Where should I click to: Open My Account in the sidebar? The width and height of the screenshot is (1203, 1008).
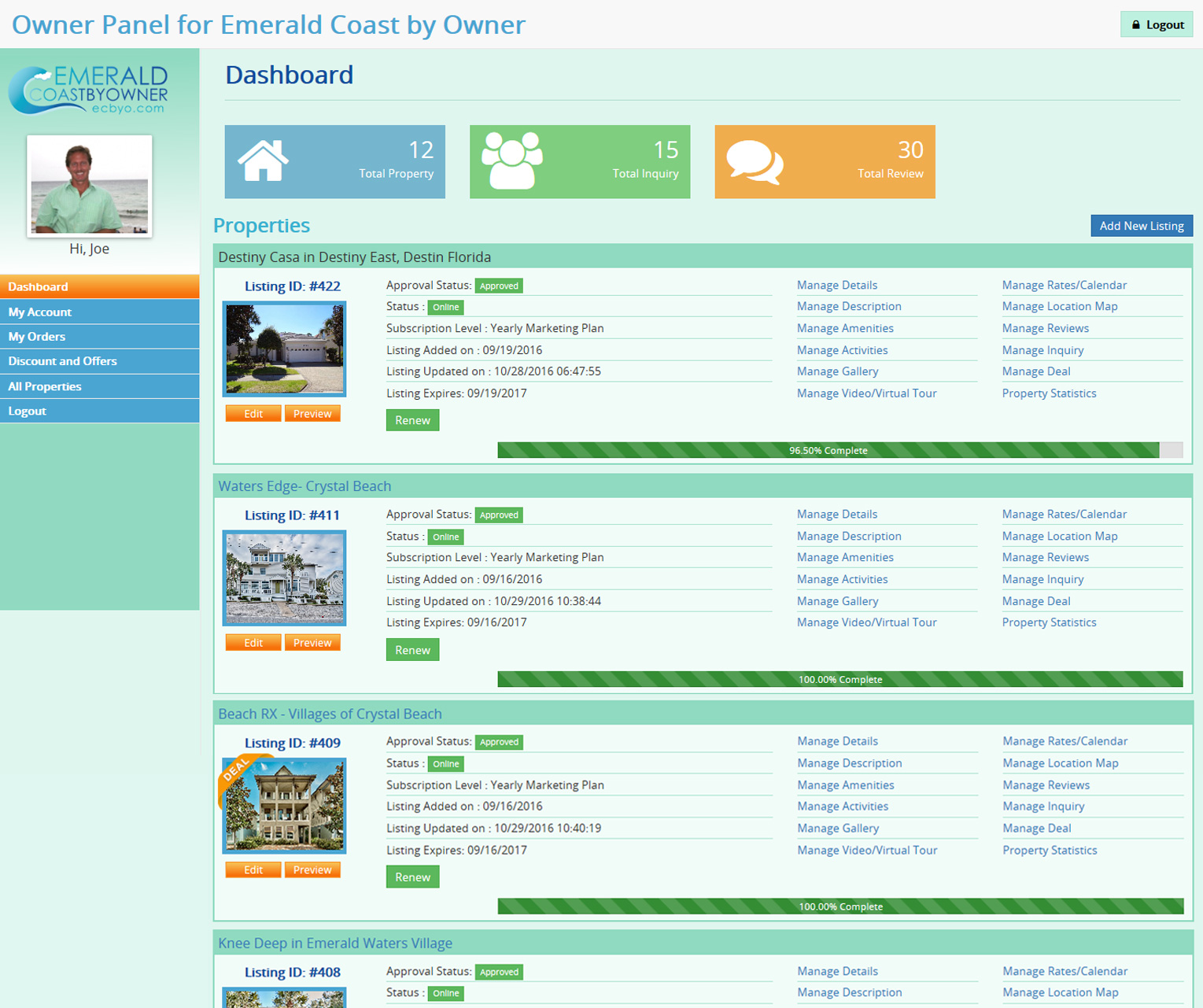click(99, 312)
